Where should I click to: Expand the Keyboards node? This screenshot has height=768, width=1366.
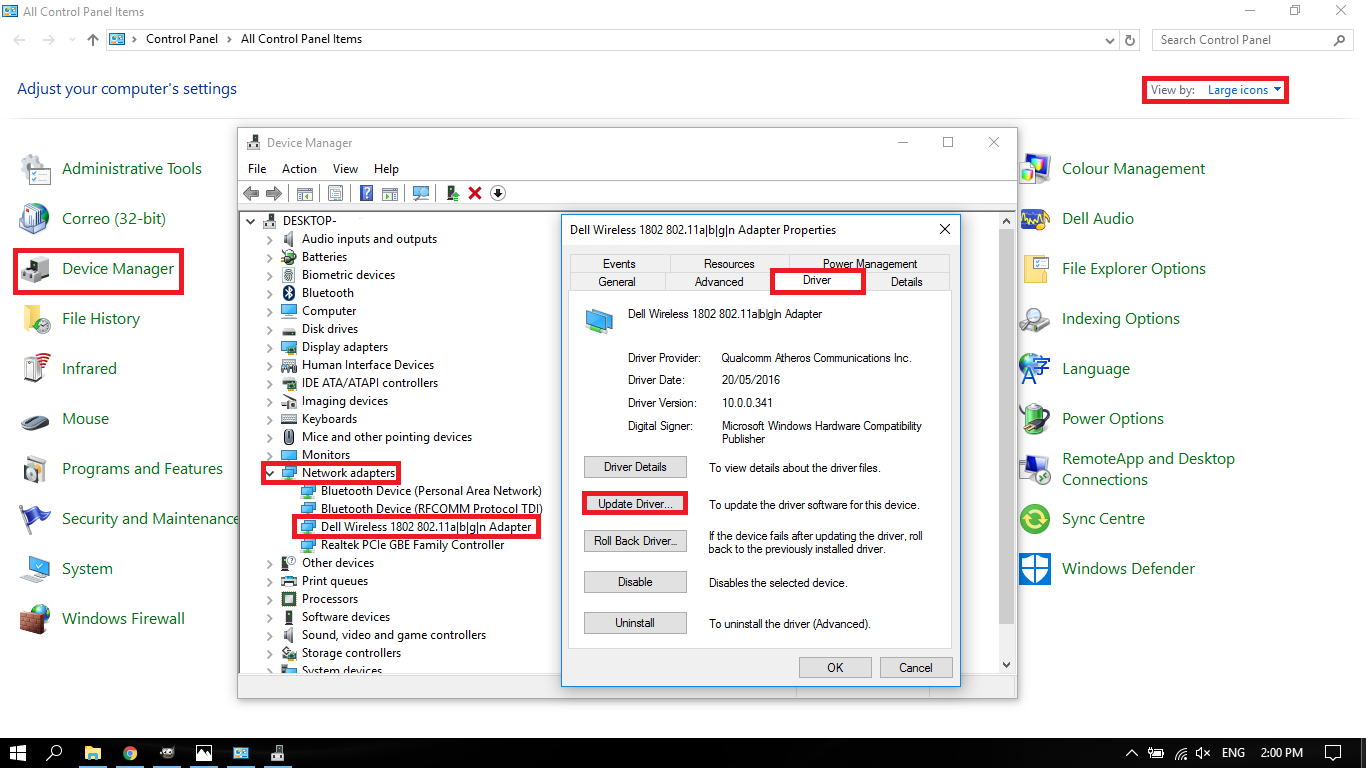(269, 419)
